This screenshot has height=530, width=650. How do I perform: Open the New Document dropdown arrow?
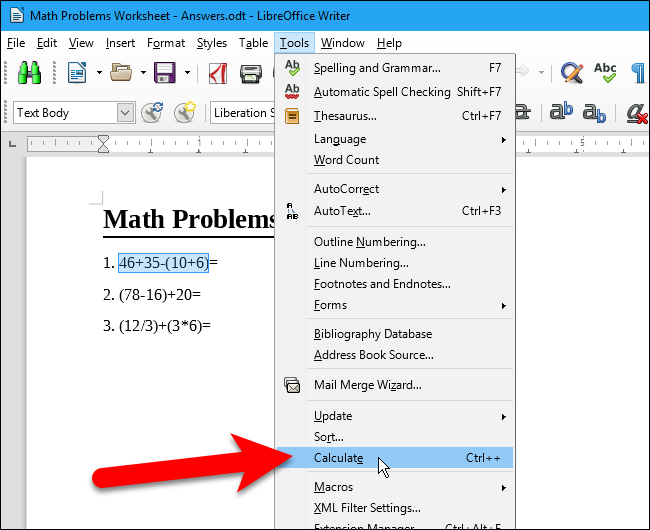pos(99,73)
